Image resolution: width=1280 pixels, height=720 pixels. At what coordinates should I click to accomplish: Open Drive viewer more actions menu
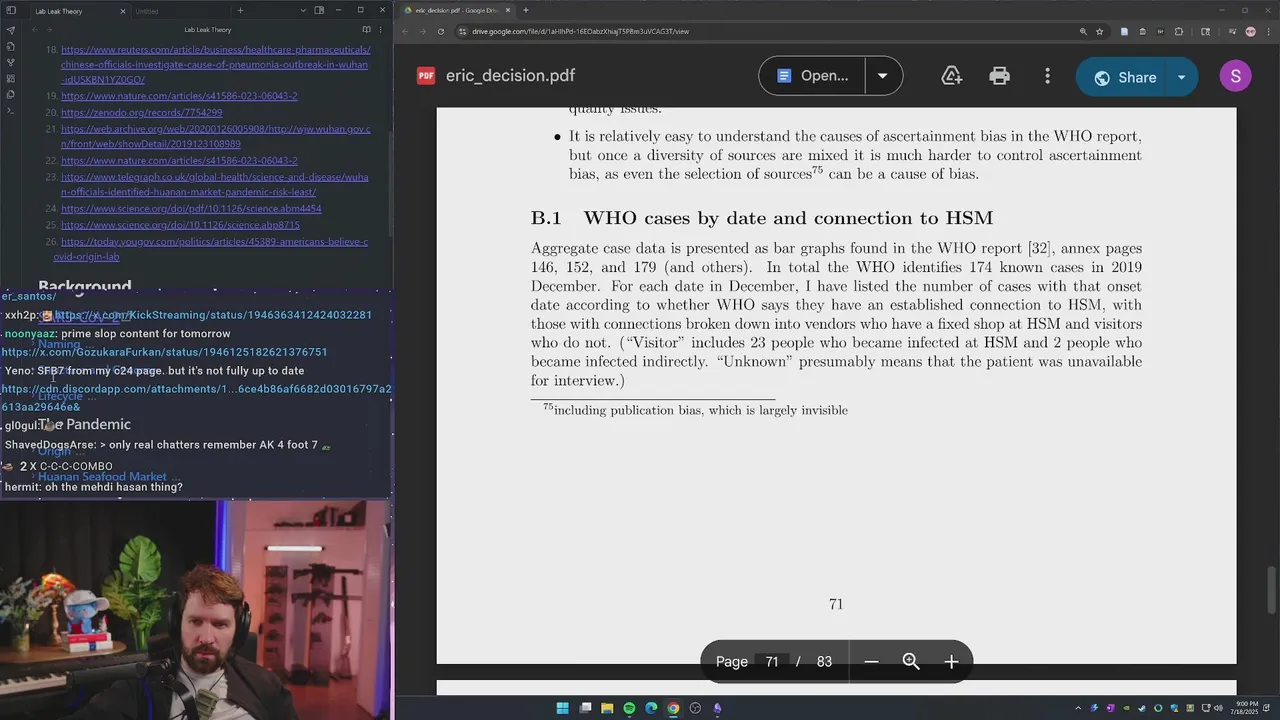click(x=1047, y=76)
